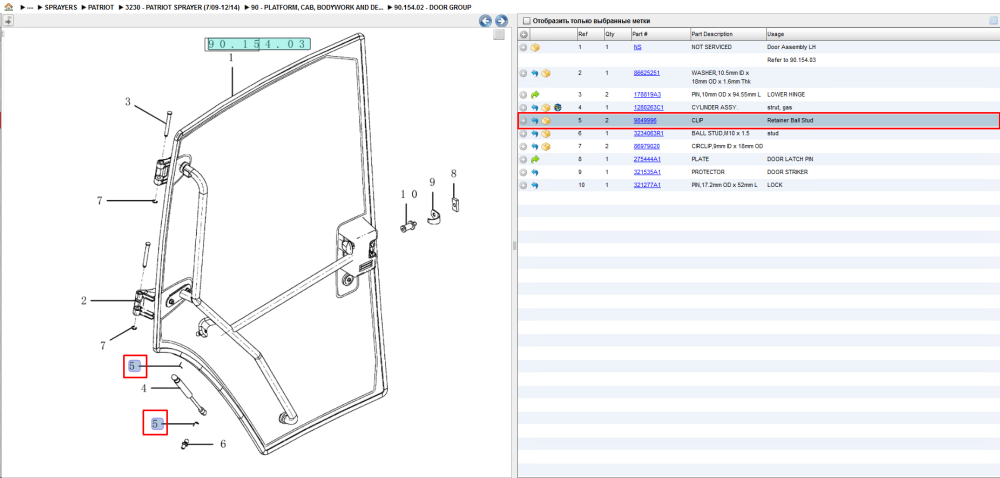
Task: Click the green arrow icon for PLATE row
Action: tap(535, 159)
